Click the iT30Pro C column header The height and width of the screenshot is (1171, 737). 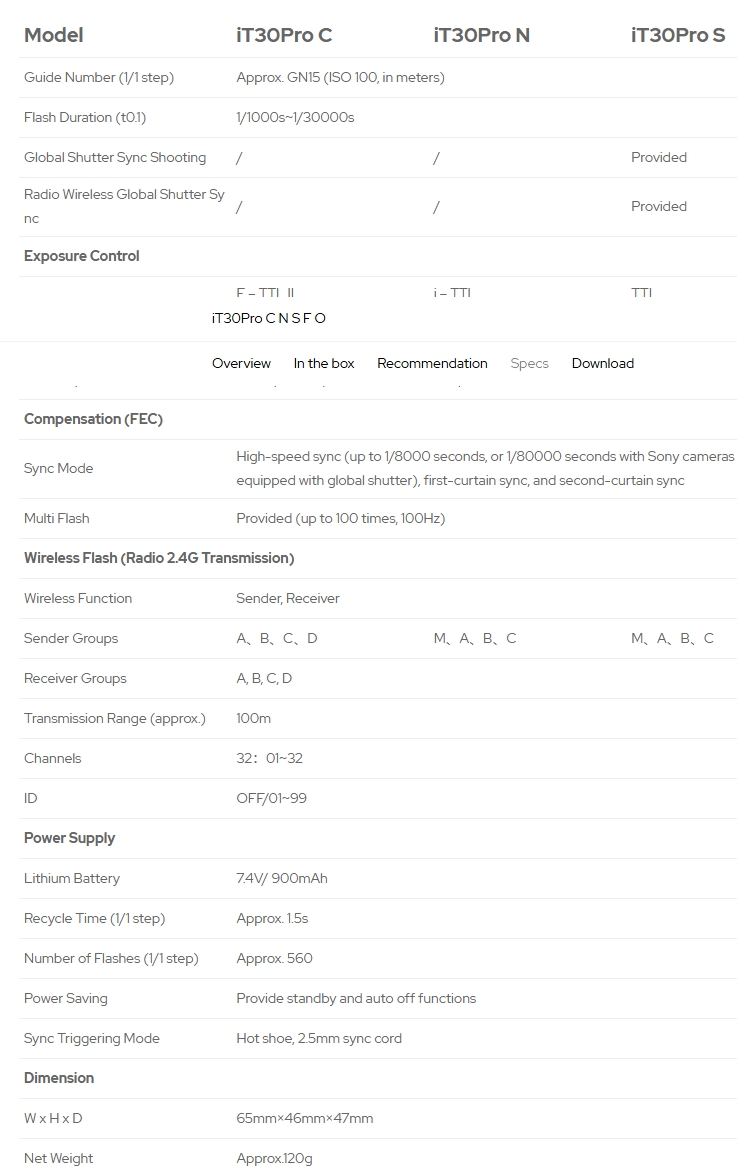(284, 36)
